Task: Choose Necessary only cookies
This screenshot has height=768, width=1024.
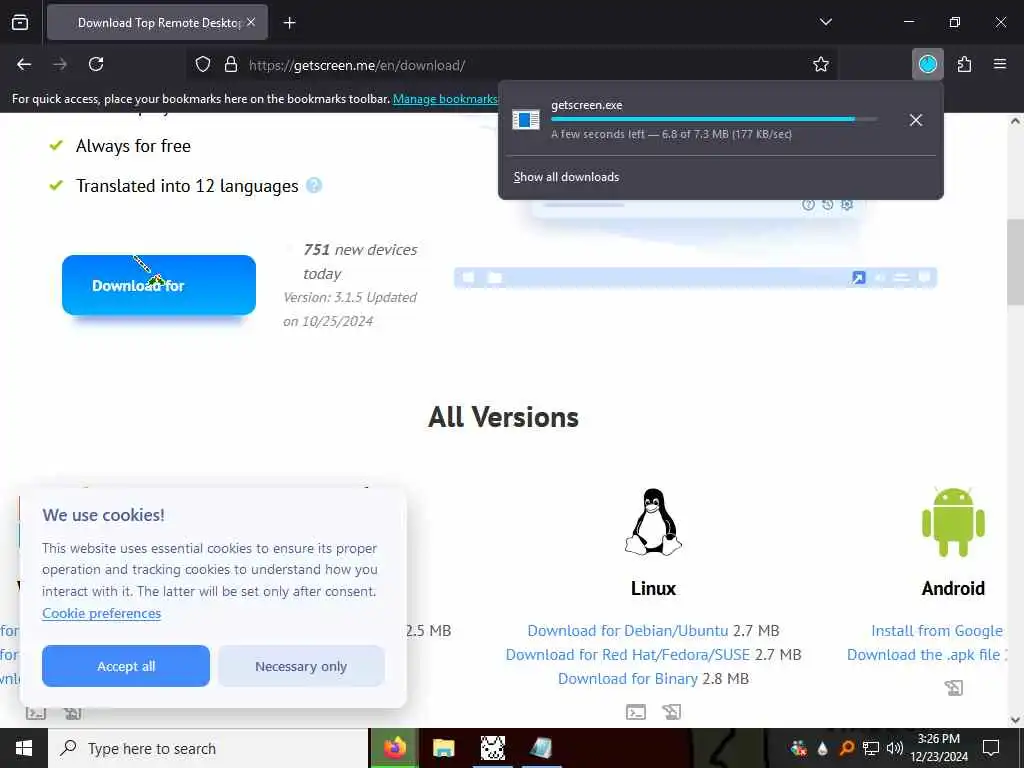Action: [301, 666]
